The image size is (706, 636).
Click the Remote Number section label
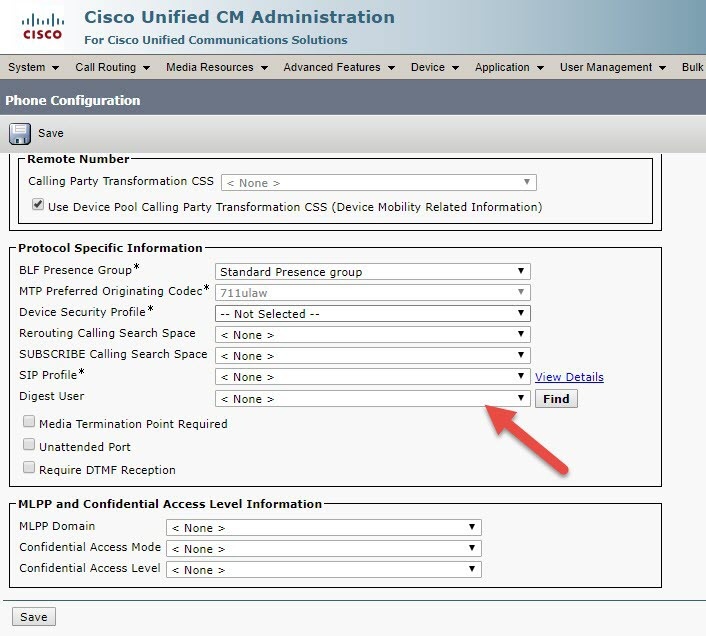pos(78,159)
